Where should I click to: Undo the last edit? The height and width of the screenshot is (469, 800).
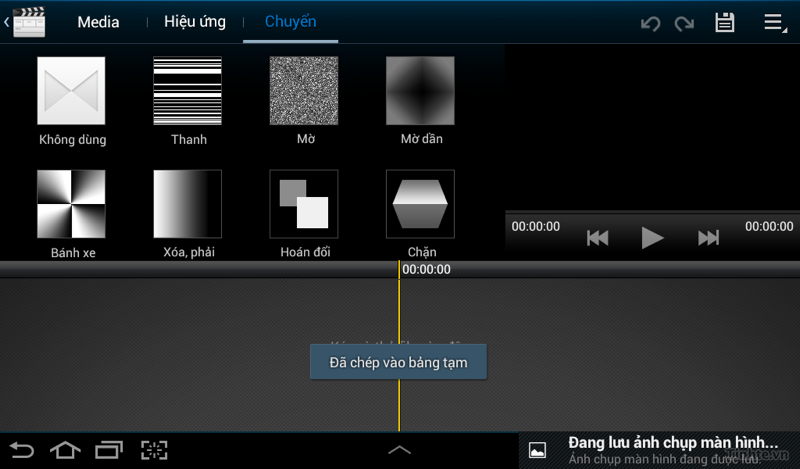pos(651,23)
